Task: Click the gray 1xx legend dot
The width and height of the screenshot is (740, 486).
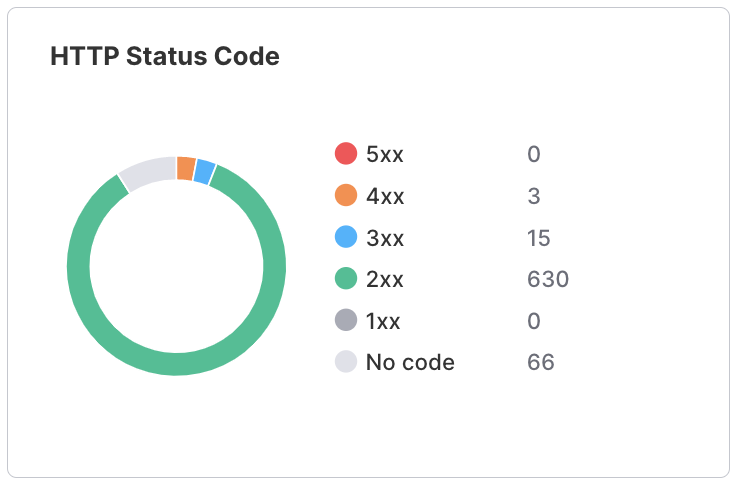Action: (345, 320)
